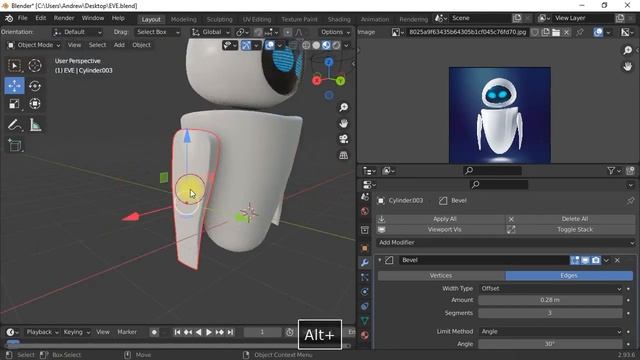Open the Modifier properties wrench tab
The image size is (640, 360).
click(x=364, y=262)
